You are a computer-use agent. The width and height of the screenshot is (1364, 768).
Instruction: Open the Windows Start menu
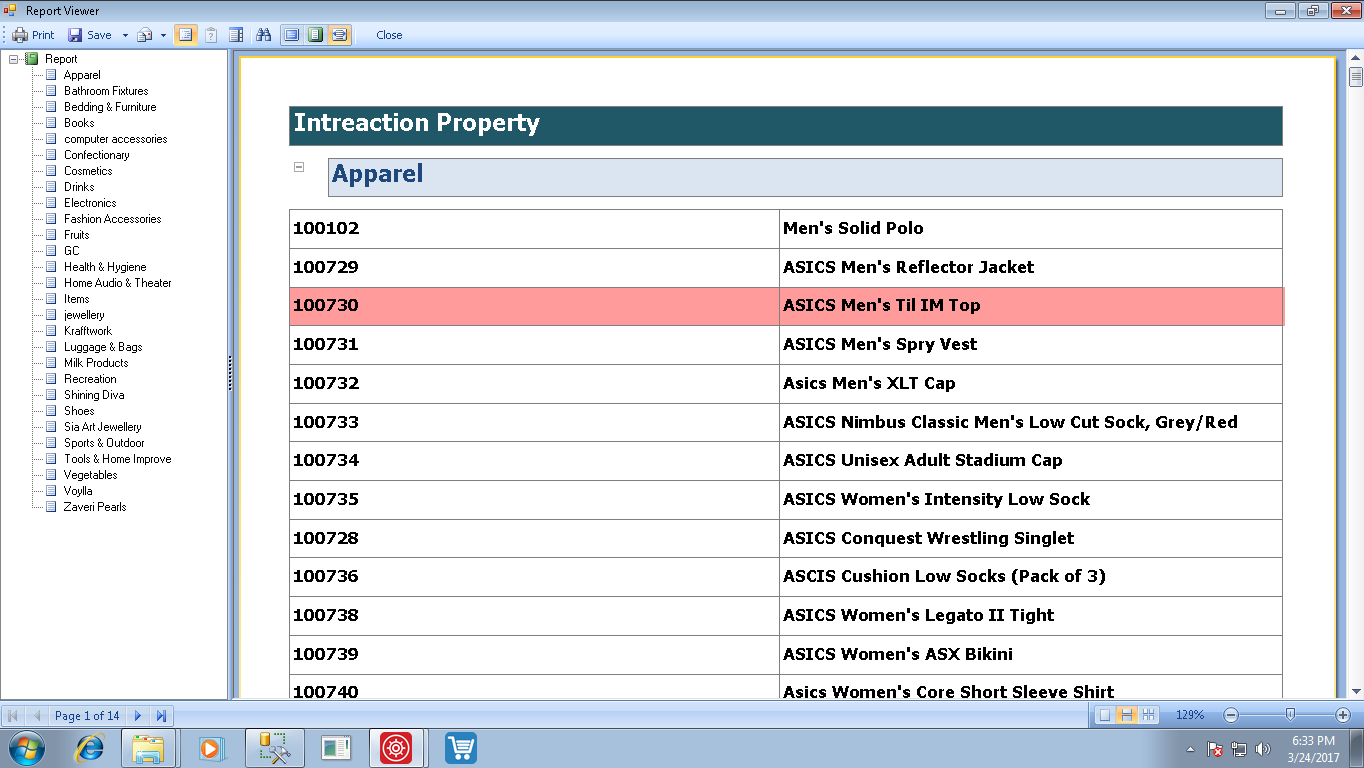coord(26,748)
